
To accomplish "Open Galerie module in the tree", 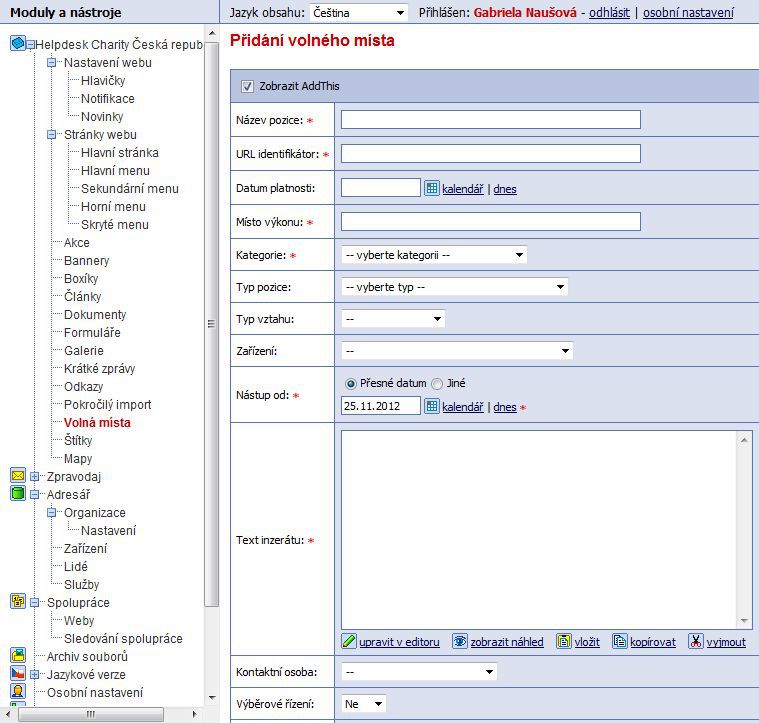I will 84,350.
